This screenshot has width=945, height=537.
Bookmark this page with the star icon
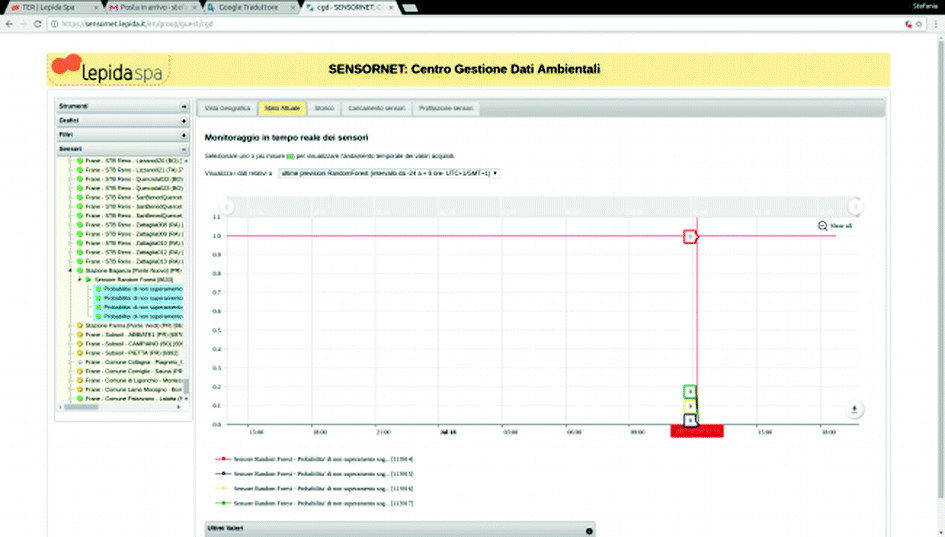[x=919, y=24]
